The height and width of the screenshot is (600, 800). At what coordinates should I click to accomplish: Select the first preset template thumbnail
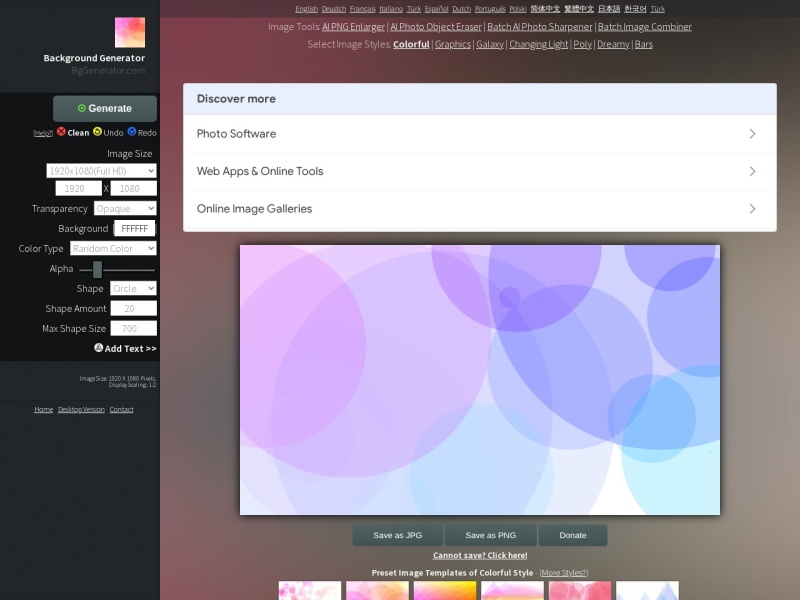[310, 590]
